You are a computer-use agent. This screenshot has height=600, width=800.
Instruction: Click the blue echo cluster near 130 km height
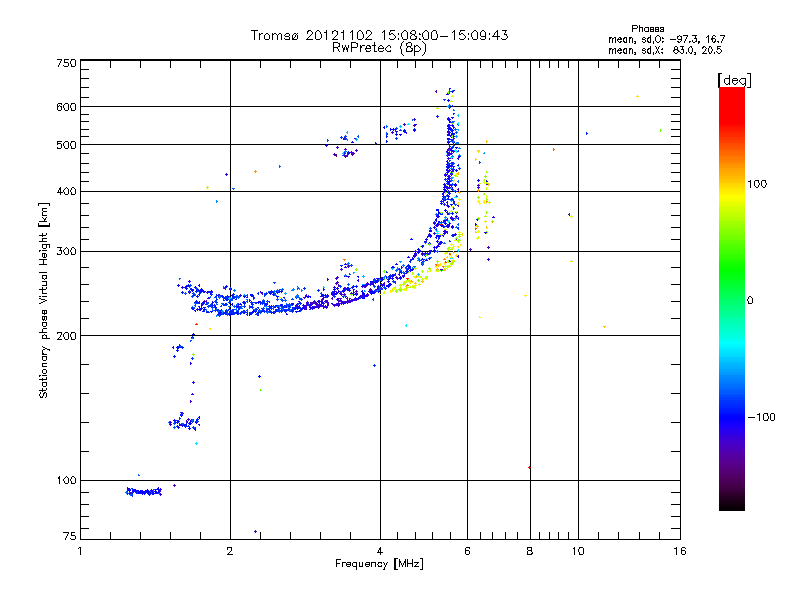point(184,422)
